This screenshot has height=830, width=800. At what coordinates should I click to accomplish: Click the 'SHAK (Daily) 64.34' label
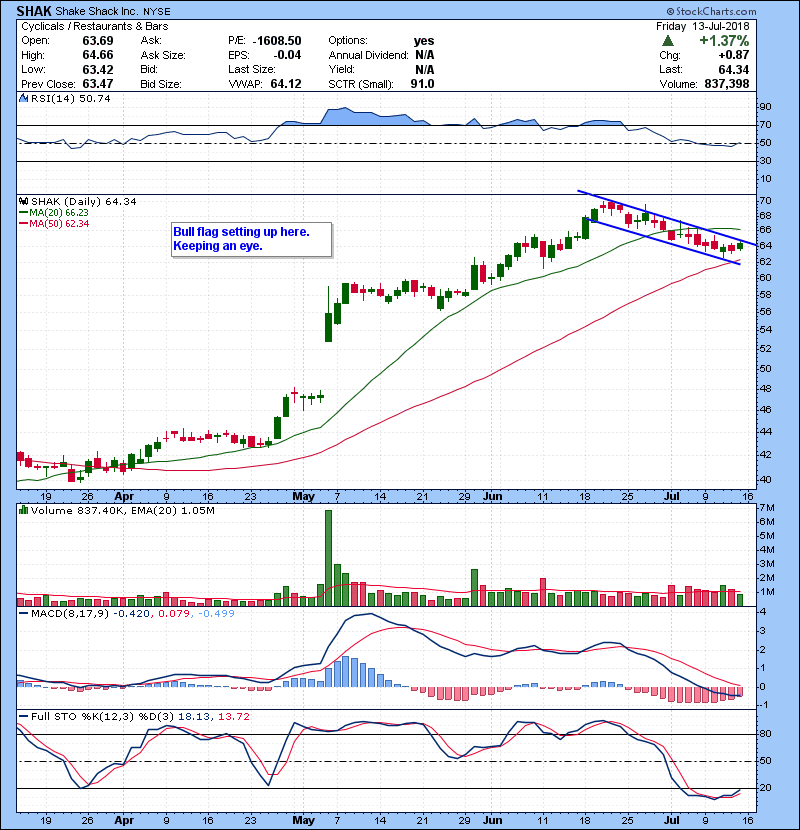click(84, 202)
